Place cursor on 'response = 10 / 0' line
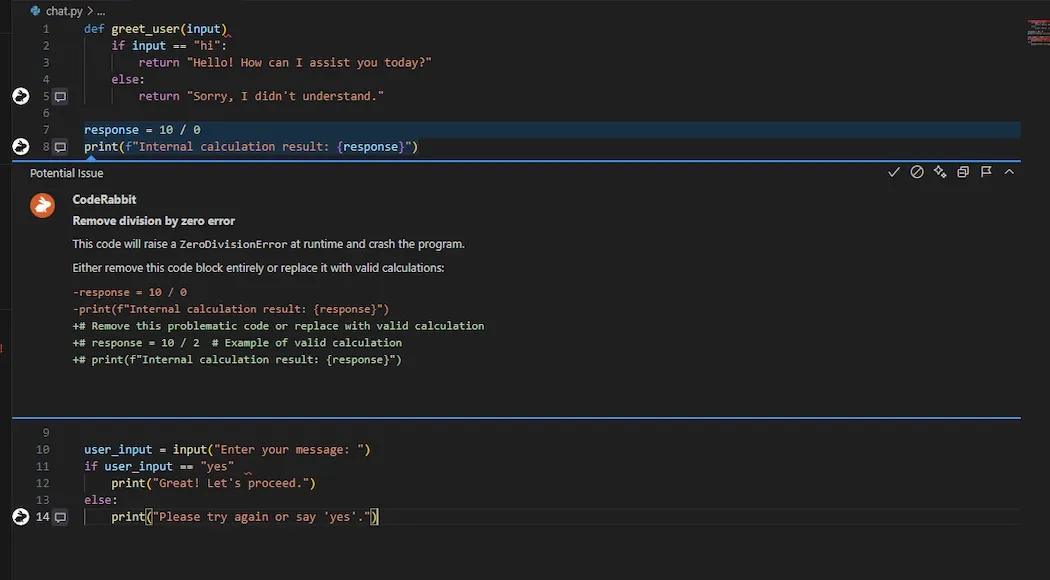This screenshot has height=580, width=1050. pos(142,130)
